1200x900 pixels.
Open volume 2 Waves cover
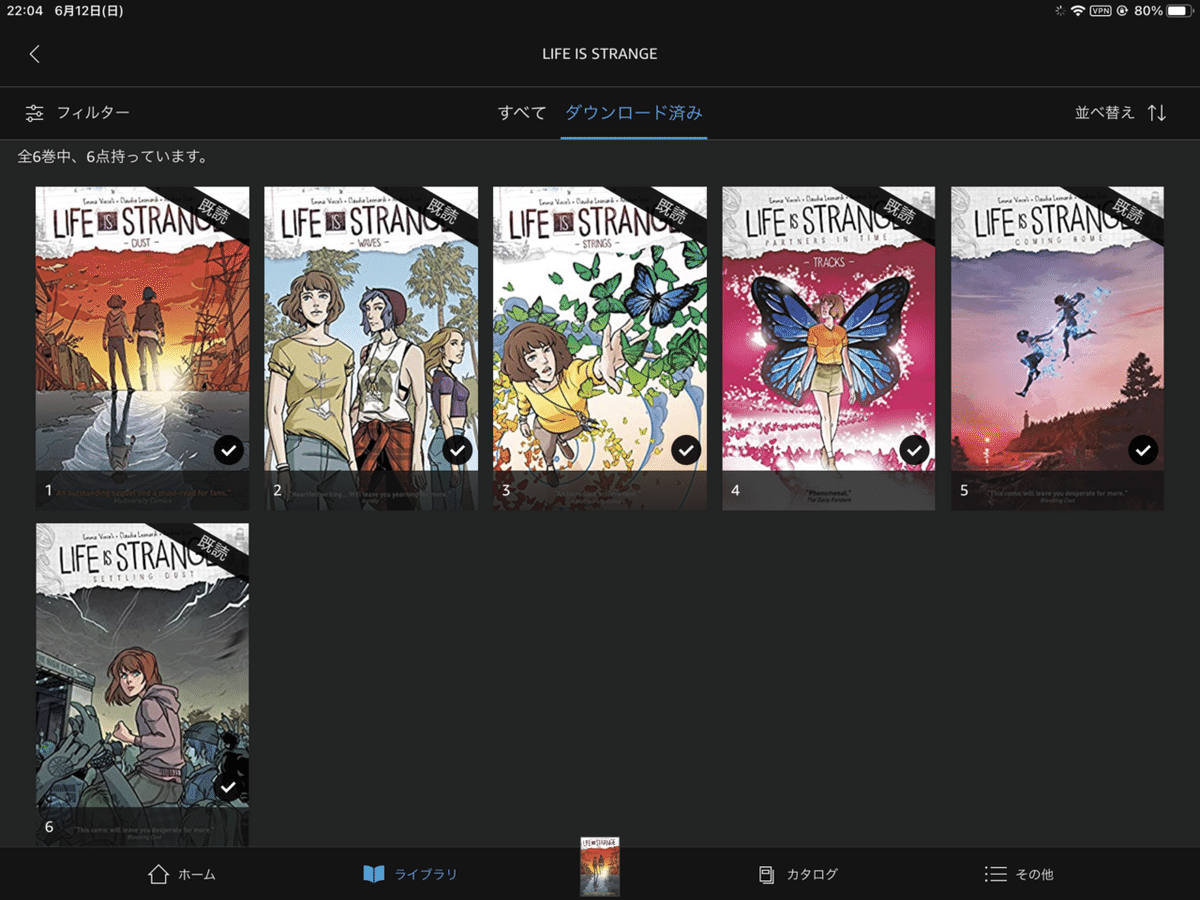[371, 348]
